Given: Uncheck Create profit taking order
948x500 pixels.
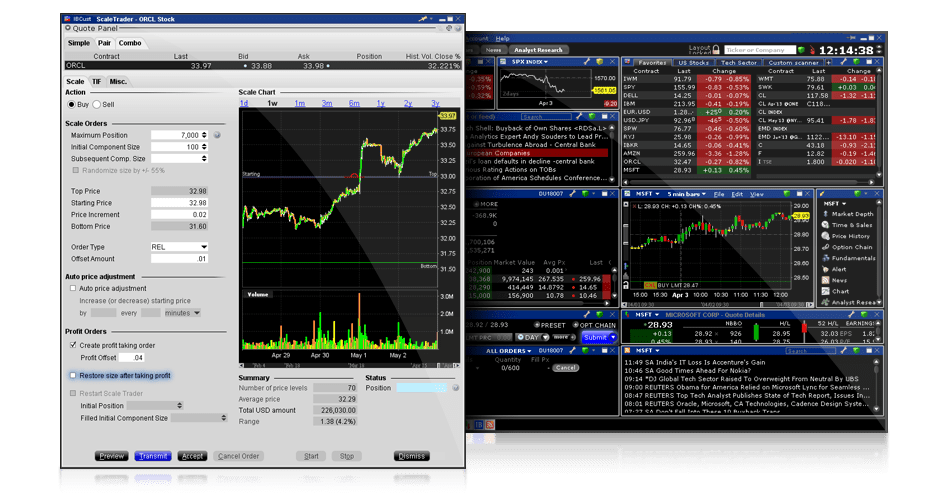Looking at the screenshot, I should pos(73,345).
